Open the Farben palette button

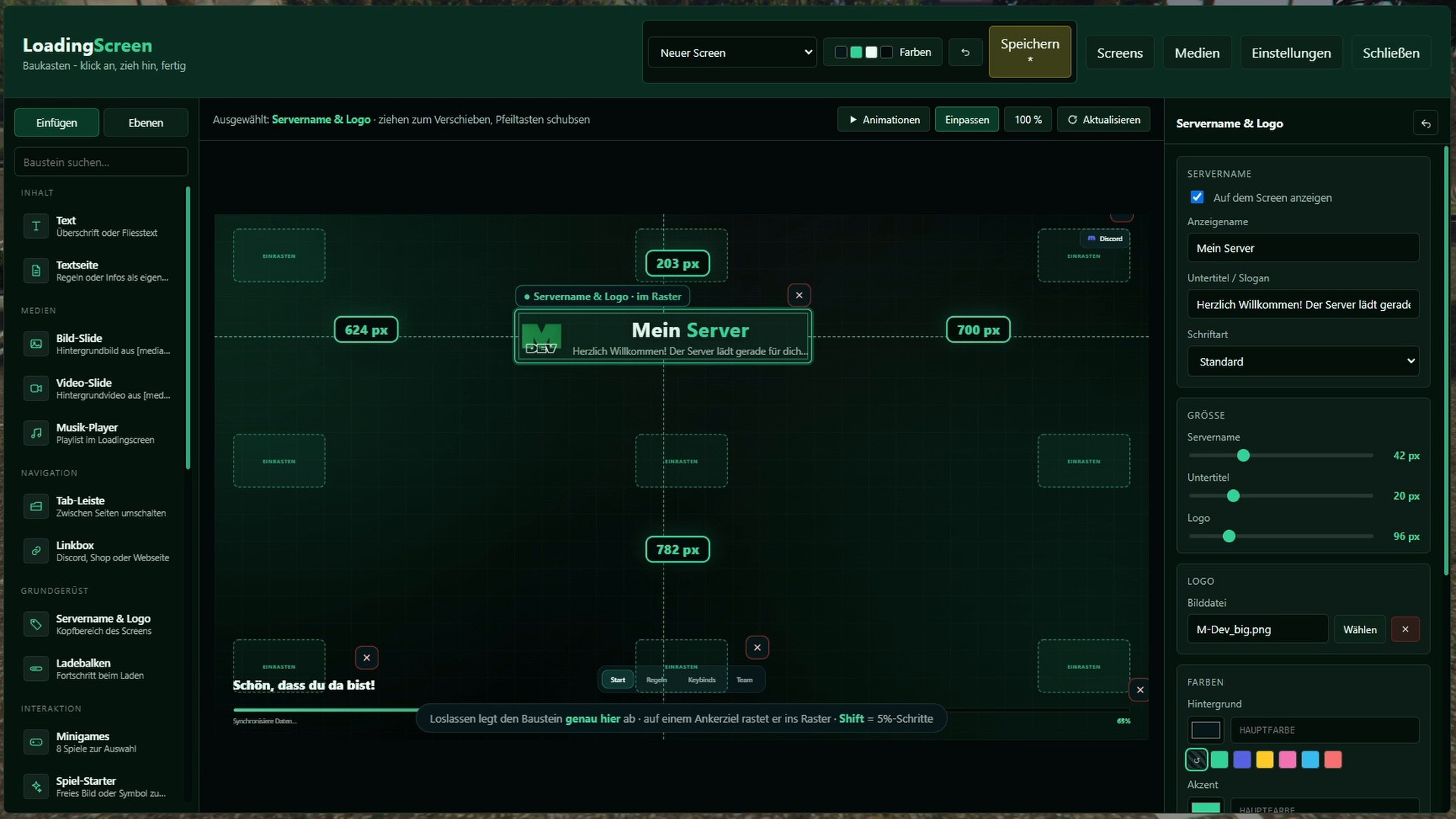point(883,52)
